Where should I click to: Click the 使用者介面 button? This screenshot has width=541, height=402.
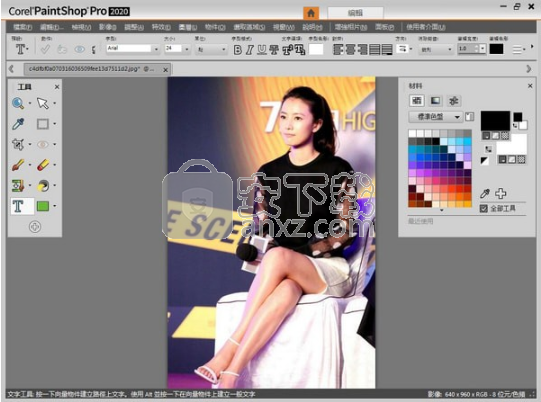coord(425,27)
